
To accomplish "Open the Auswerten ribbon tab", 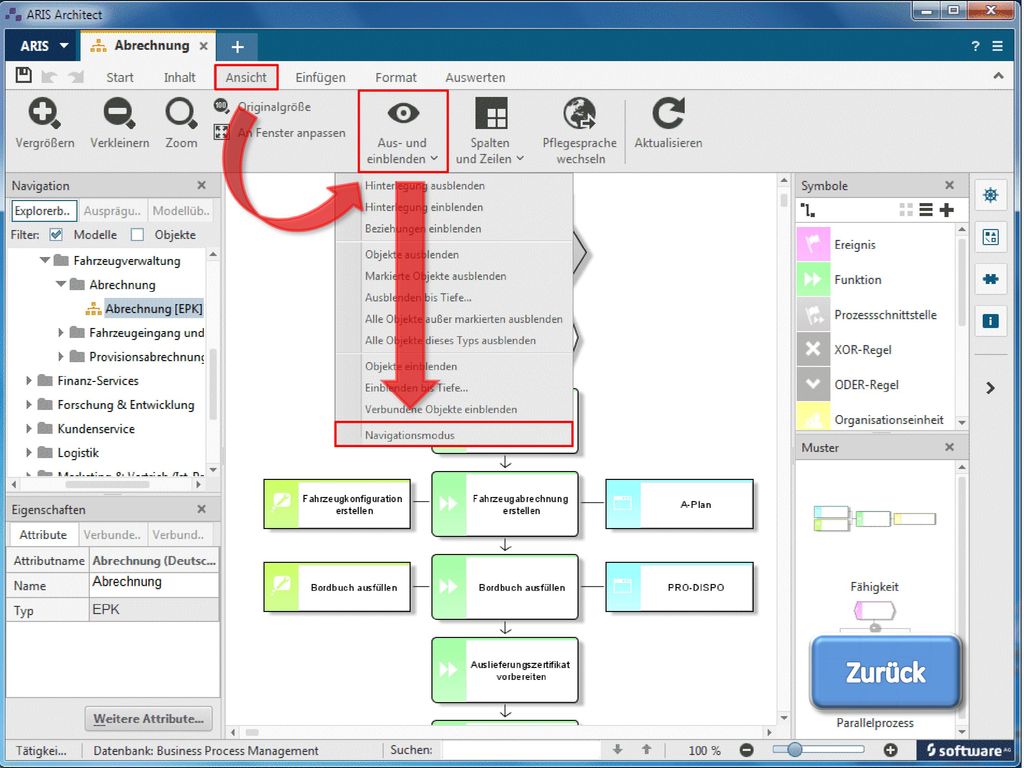I will click(475, 77).
